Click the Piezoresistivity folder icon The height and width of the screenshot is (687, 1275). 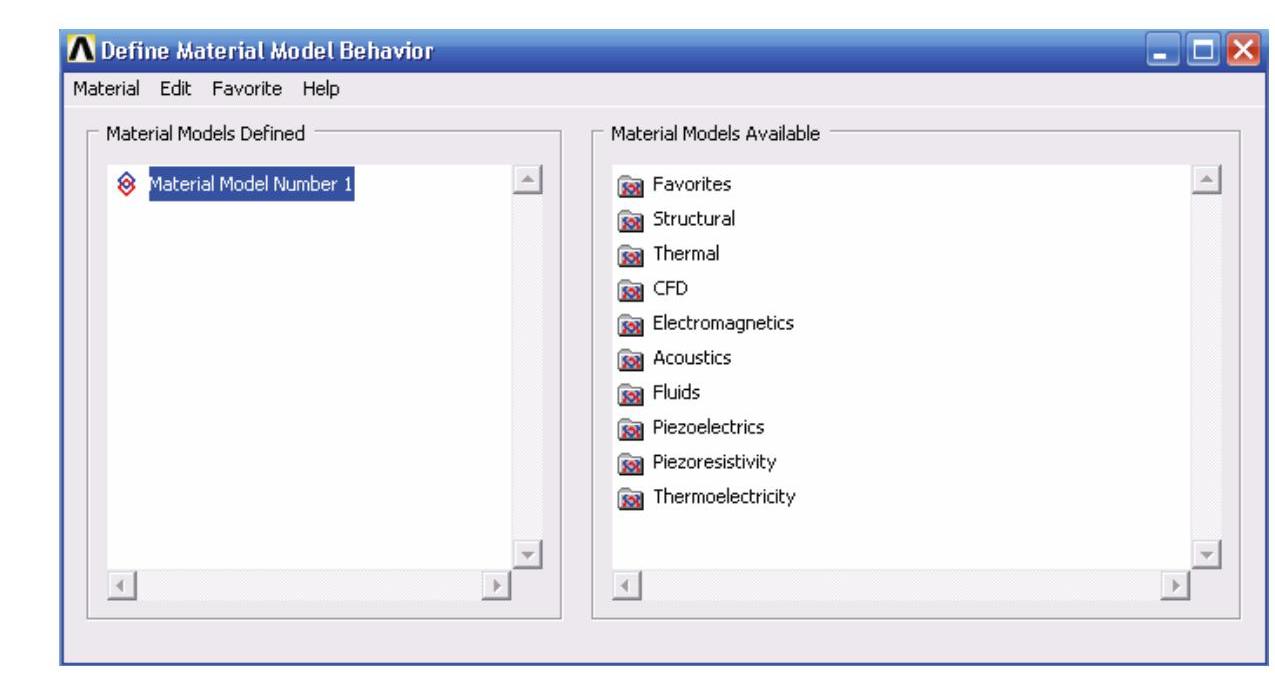(631, 463)
